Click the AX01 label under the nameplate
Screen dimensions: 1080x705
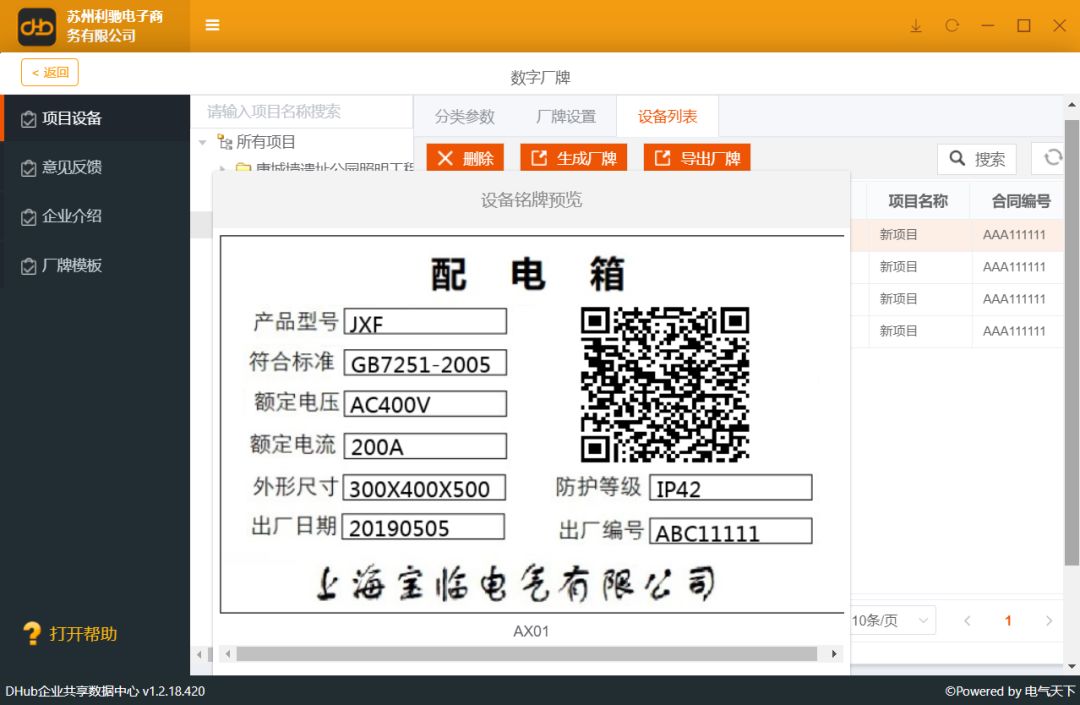(x=531, y=631)
